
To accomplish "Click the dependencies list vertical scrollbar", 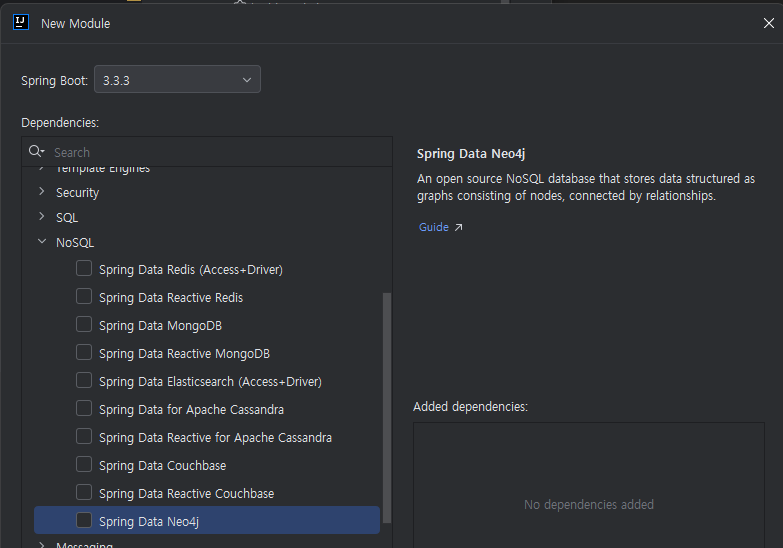I will pos(387,408).
